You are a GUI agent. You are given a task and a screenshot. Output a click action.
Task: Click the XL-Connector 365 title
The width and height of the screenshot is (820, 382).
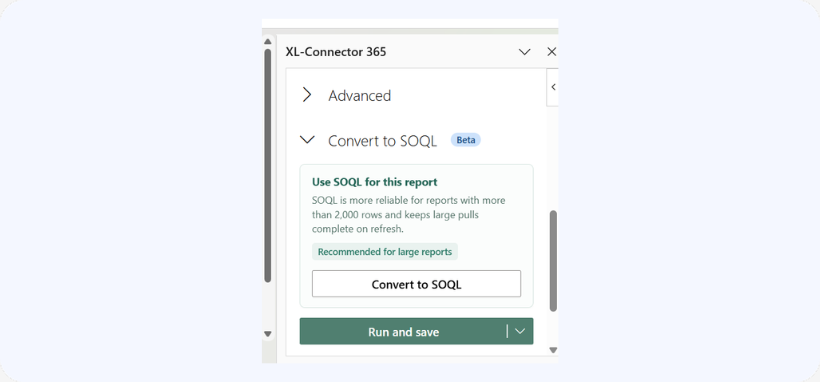[x=336, y=52]
